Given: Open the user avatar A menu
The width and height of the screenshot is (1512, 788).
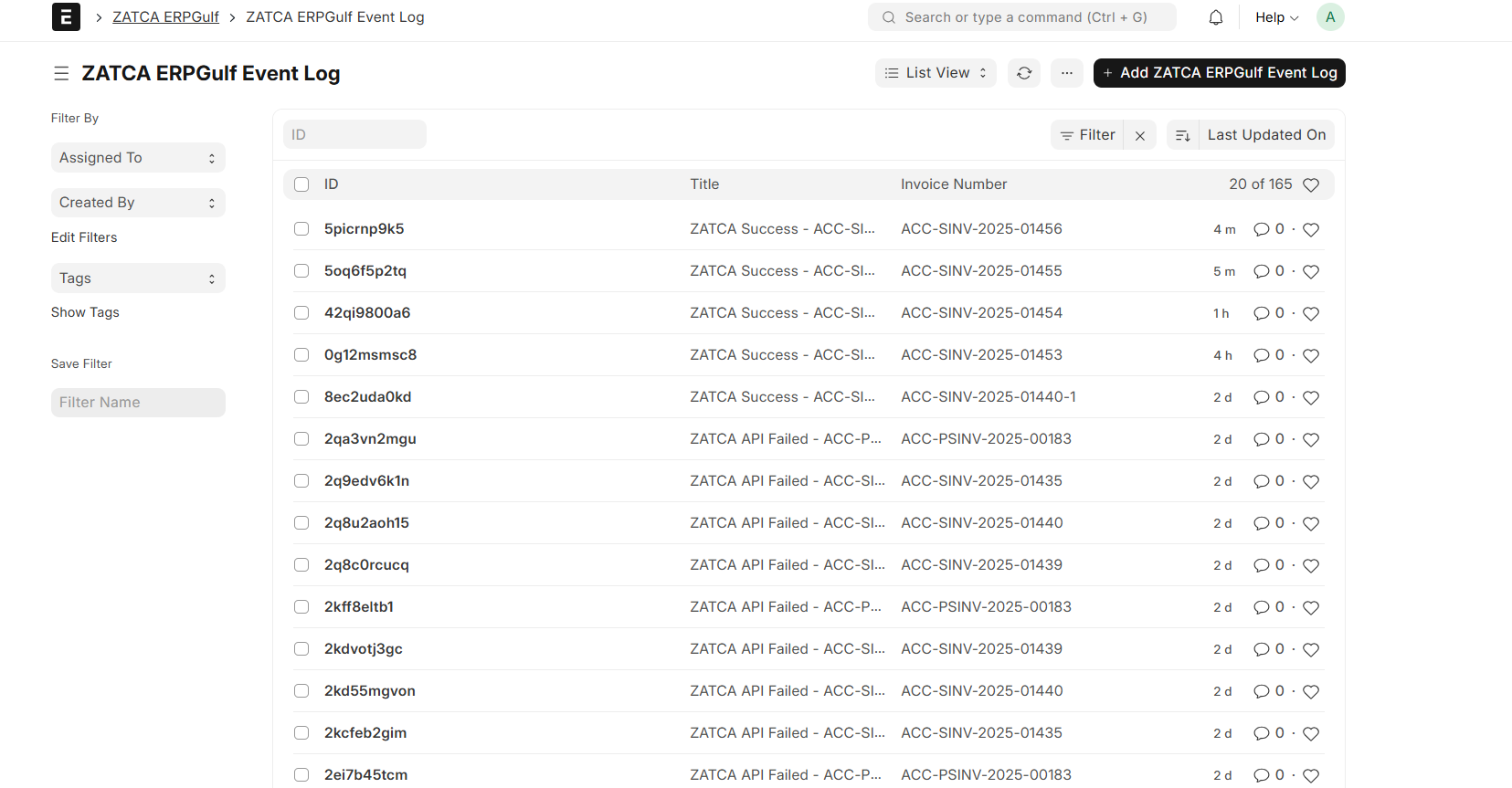Looking at the screenshot, I should click(x=1329, y=17).
